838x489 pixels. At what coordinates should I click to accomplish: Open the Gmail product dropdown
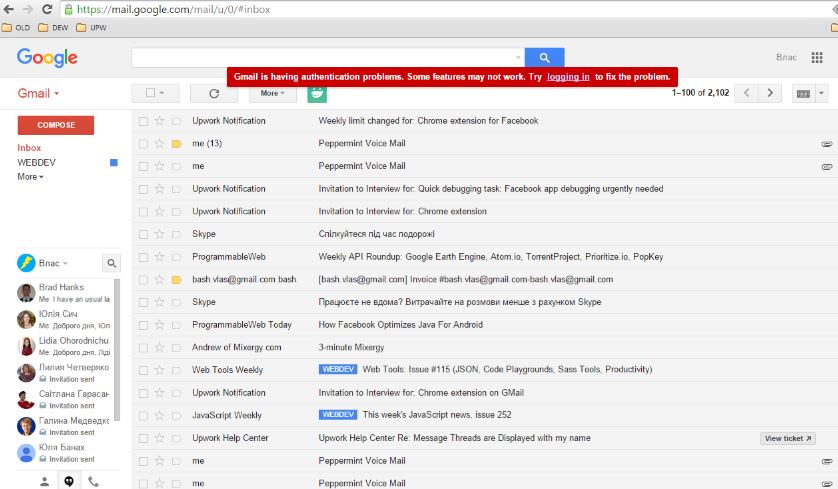(x=38, y=94)
